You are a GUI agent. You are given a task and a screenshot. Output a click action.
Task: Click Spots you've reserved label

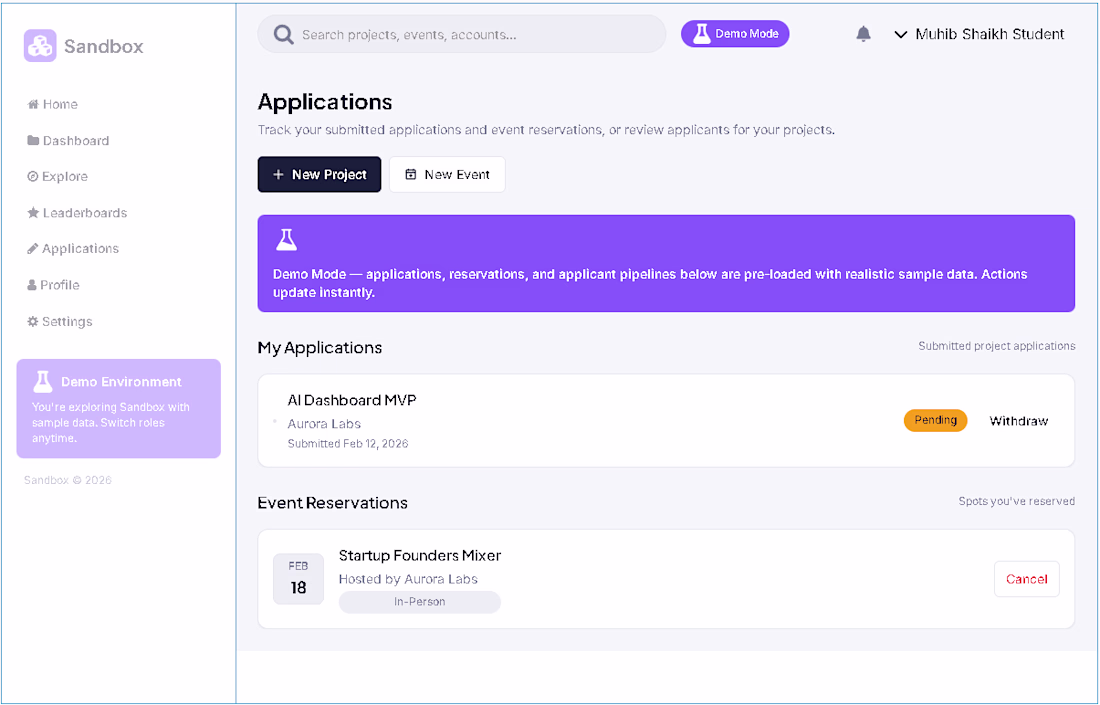pyautogui.click(x=1017, y=501)
